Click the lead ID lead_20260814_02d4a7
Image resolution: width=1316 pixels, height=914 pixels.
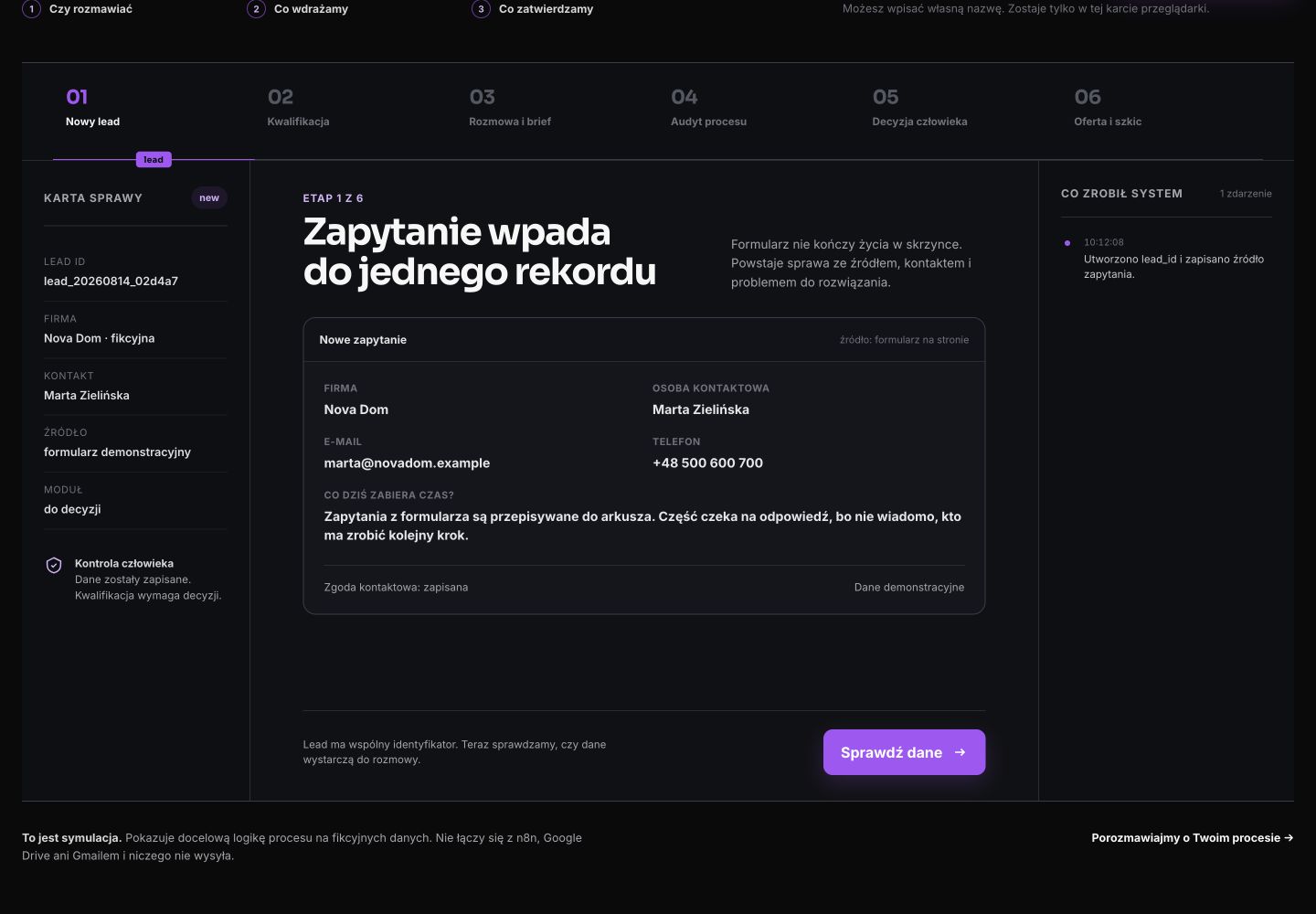tap(111, 281)
